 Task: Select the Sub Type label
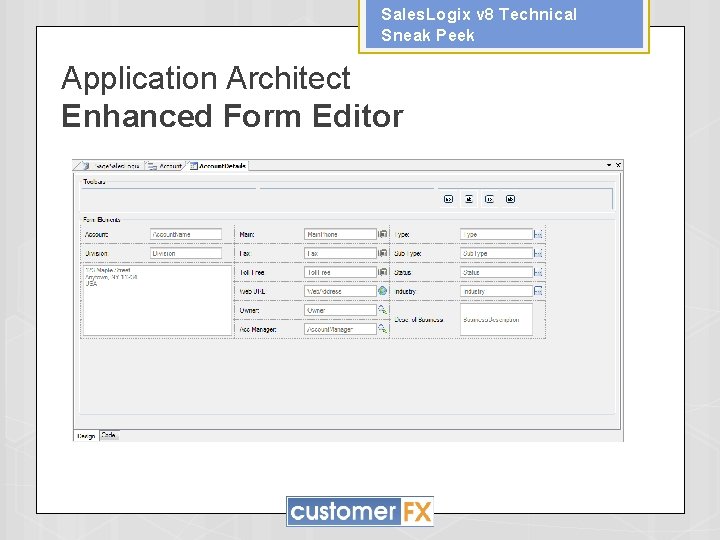pyautogui.click(x=407, y=253)
